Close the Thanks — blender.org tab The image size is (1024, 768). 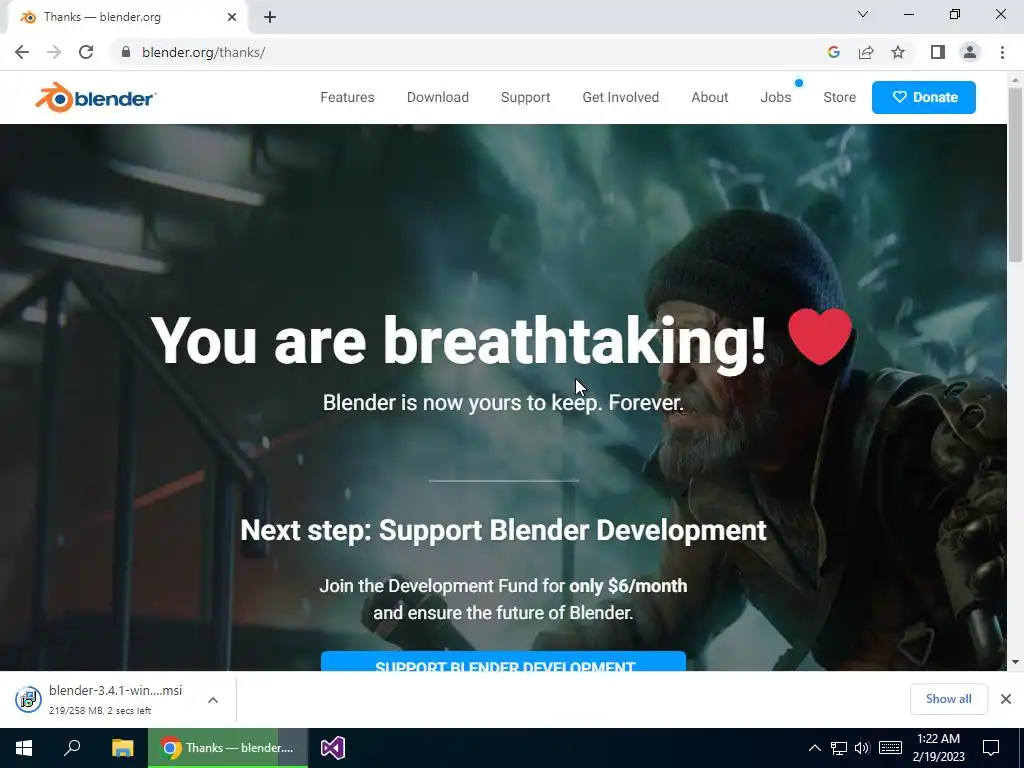click(x=232, y=17)
